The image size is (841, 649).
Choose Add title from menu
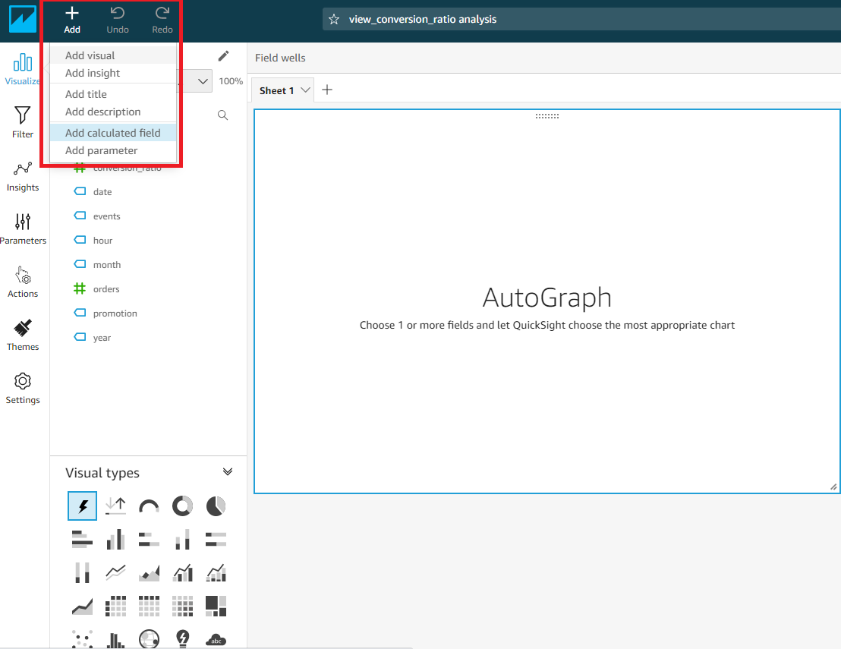click(113, 94)
